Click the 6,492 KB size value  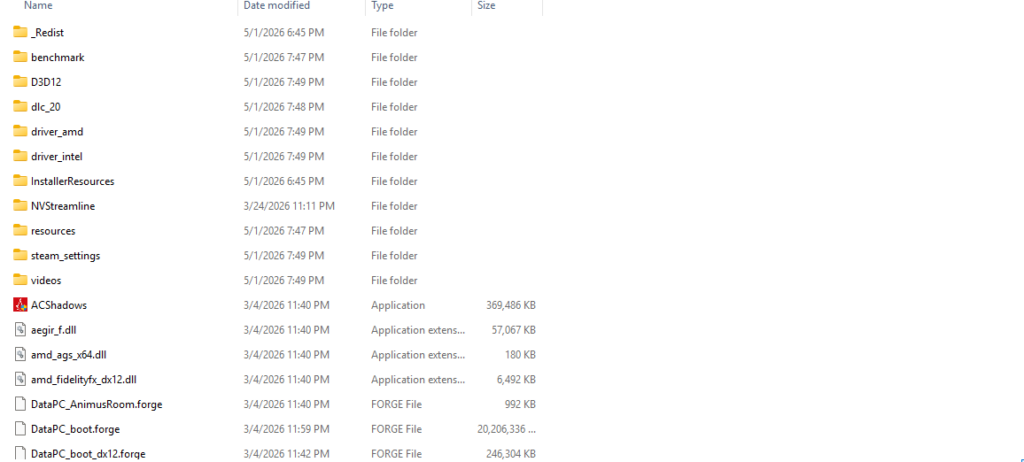[516, 380]
